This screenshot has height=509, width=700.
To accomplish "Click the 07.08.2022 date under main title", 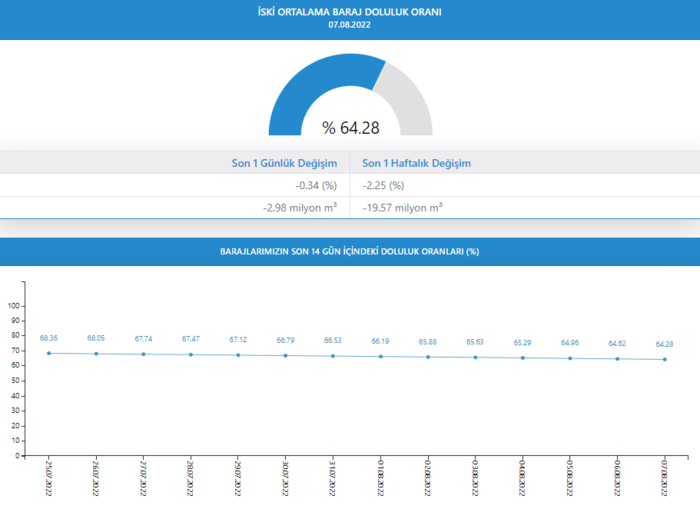I will pyautogui.click(x=350, y=26).
